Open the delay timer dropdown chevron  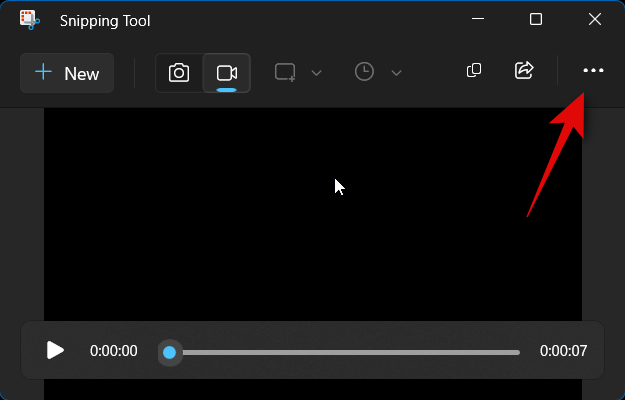click(x=397, y=73)
